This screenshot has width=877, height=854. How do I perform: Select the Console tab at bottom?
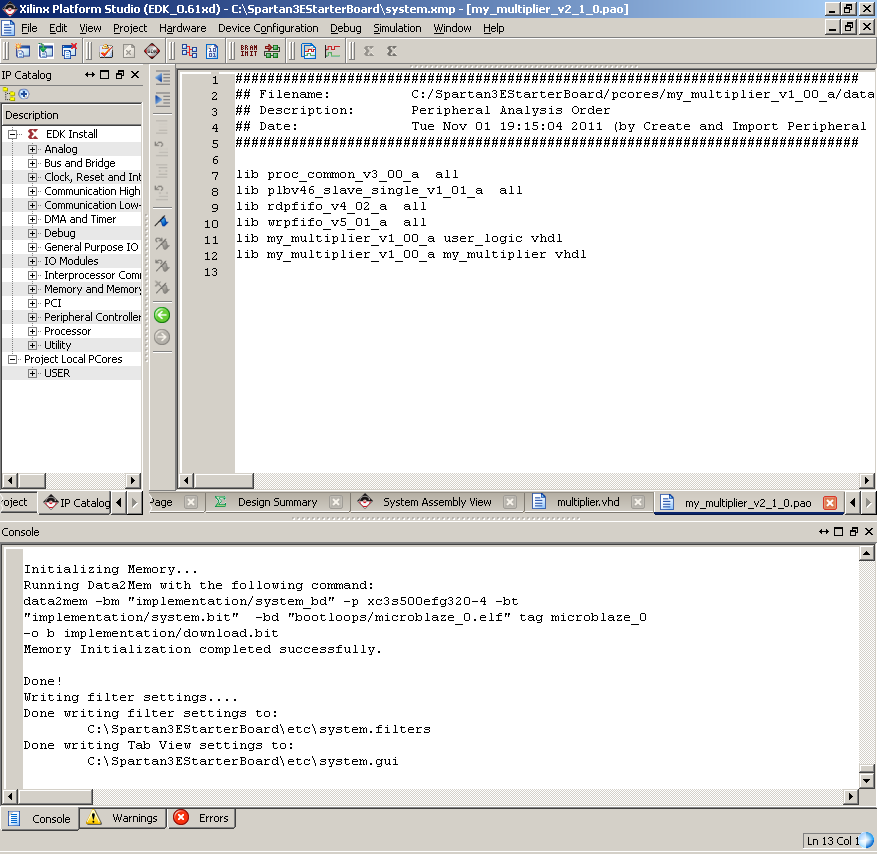[40, 819]
